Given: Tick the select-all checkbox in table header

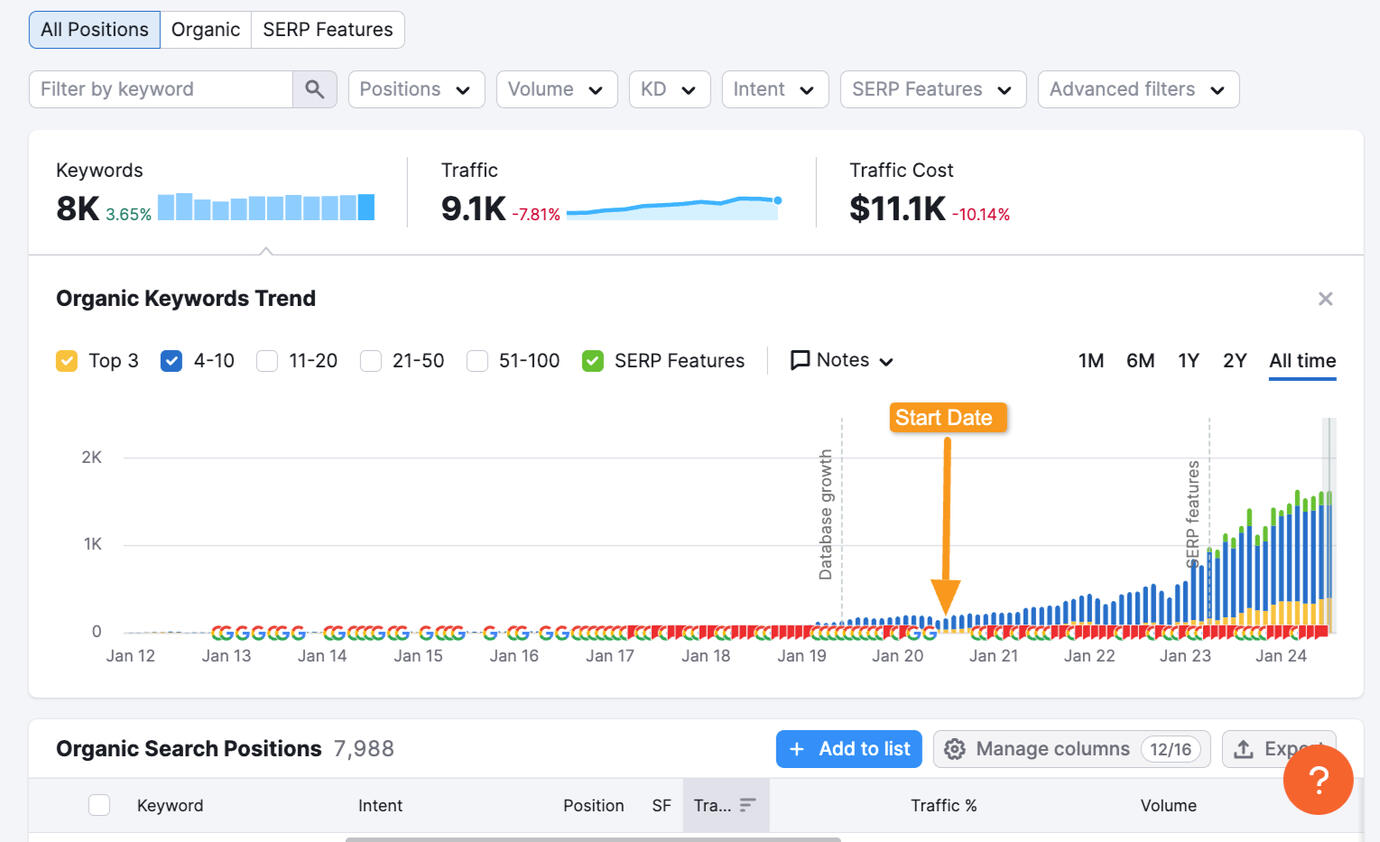Looking at the screenshot, I should pos(99,805).
